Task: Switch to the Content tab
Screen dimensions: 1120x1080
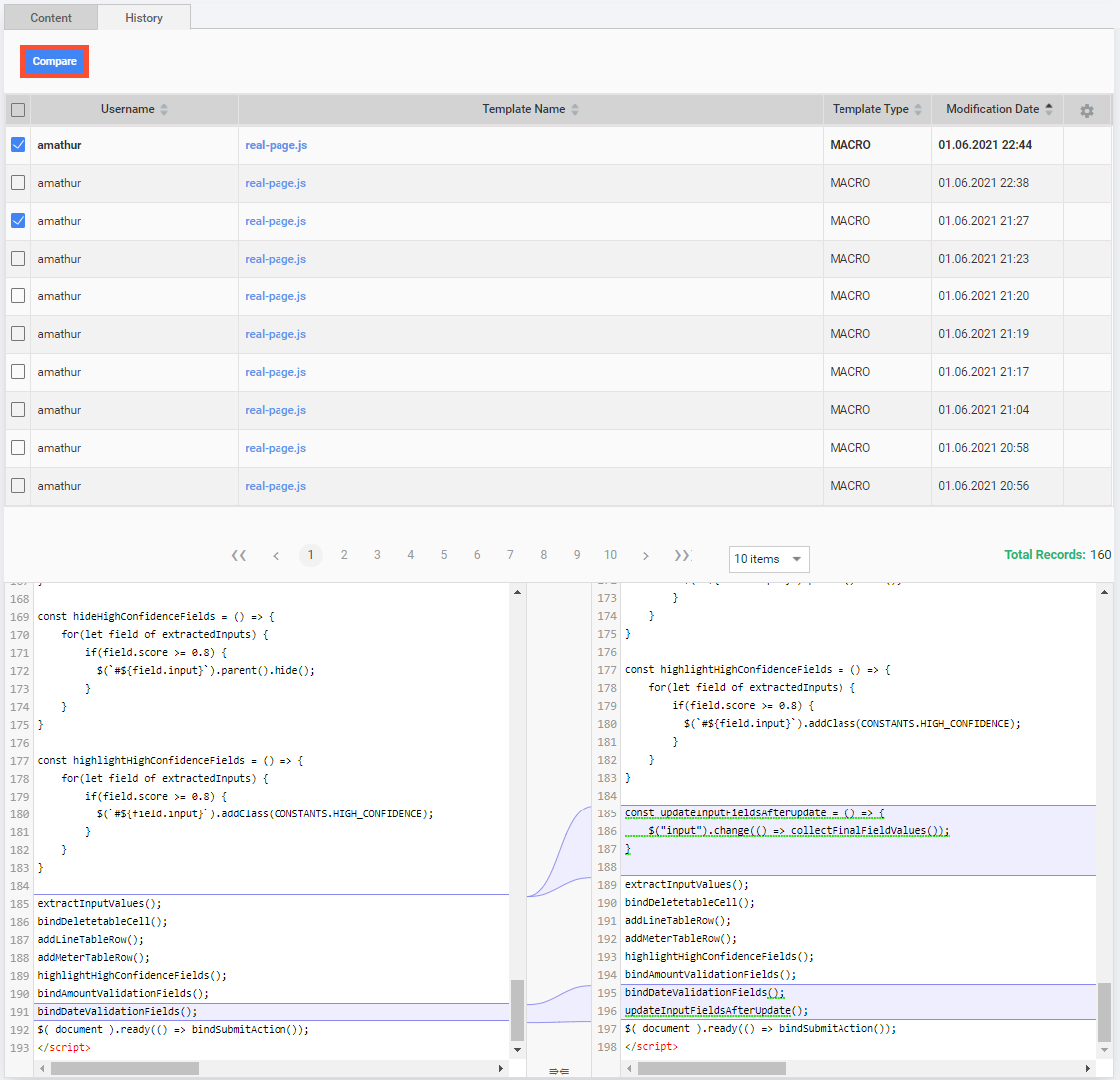Action: click(x=51, y=18)
